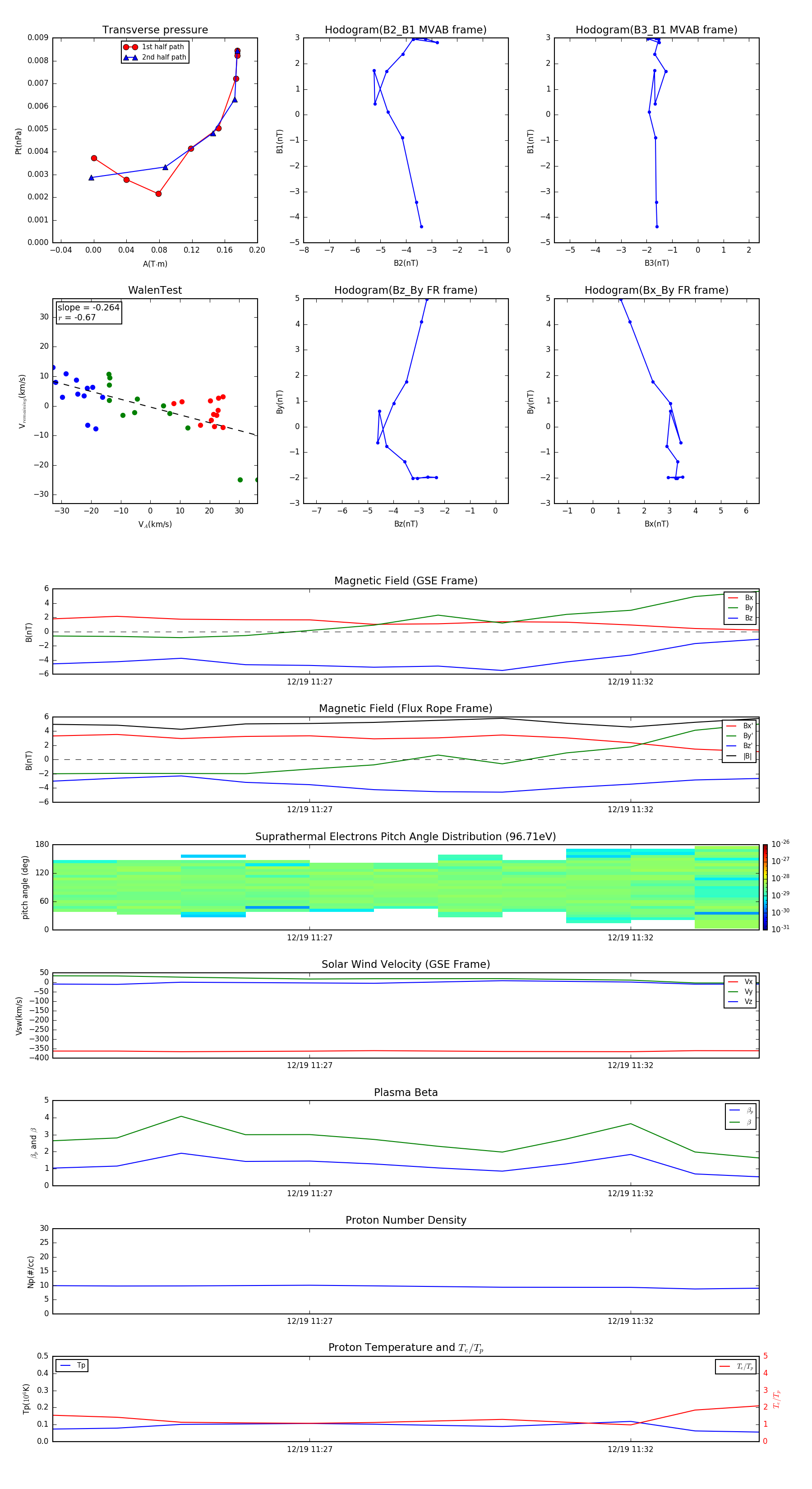The height and width of the screenshot is (1489, 812).
Task: Click '12/19 11:32' tick under Proton Temperature plot
Action: coord(631,1449)
